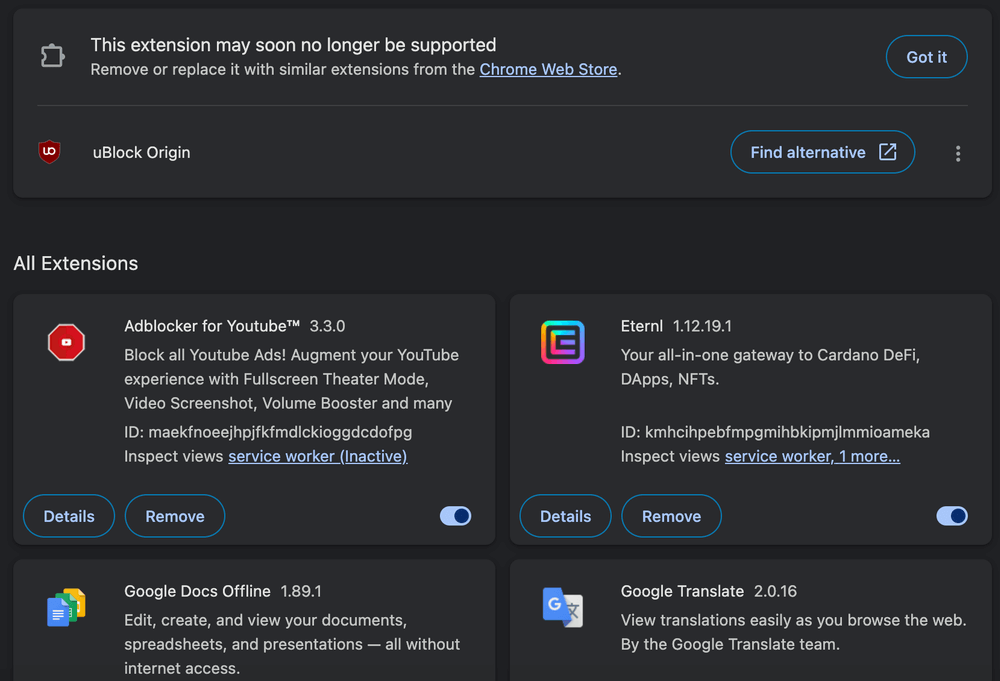This screenshot has width=1000, height=681.
Task: Click the Google Translate icon
Action: 562,607
